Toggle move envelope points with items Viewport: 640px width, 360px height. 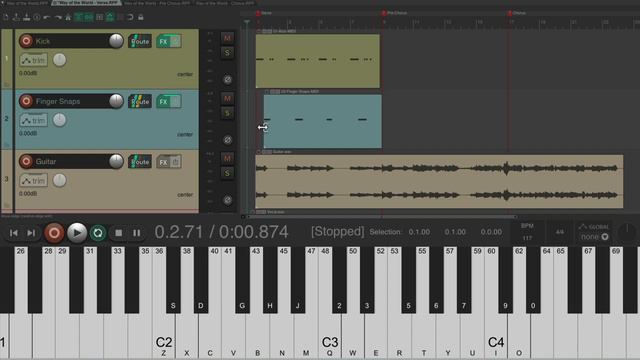click(x=109, y=17)
